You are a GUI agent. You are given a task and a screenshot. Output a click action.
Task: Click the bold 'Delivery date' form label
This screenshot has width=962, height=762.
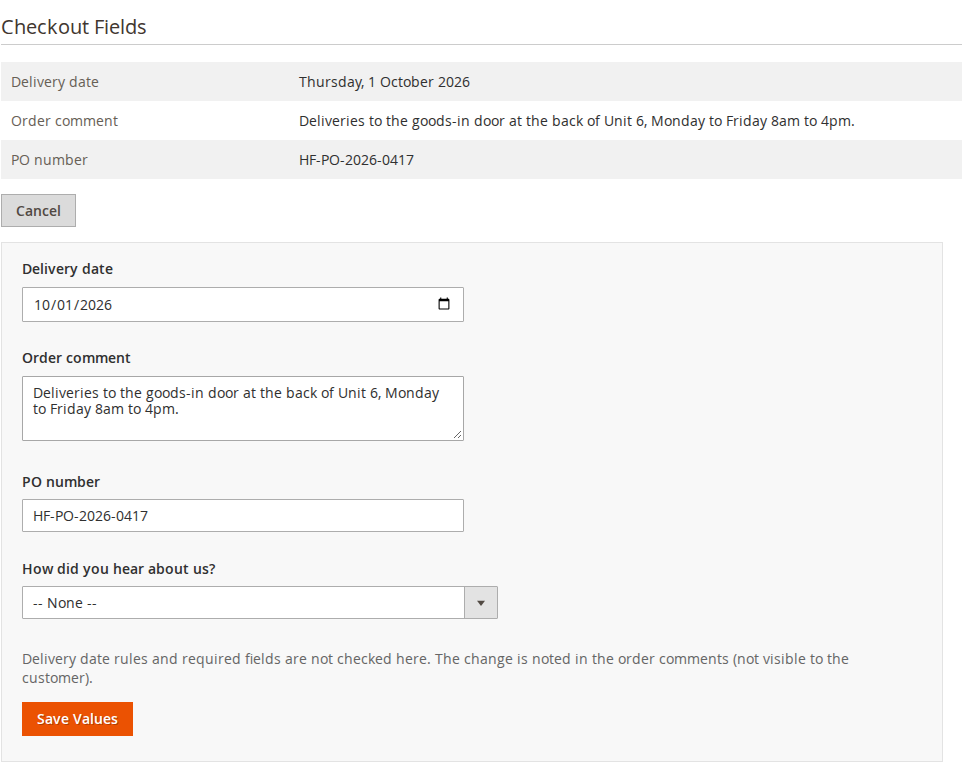pos(67,269)
